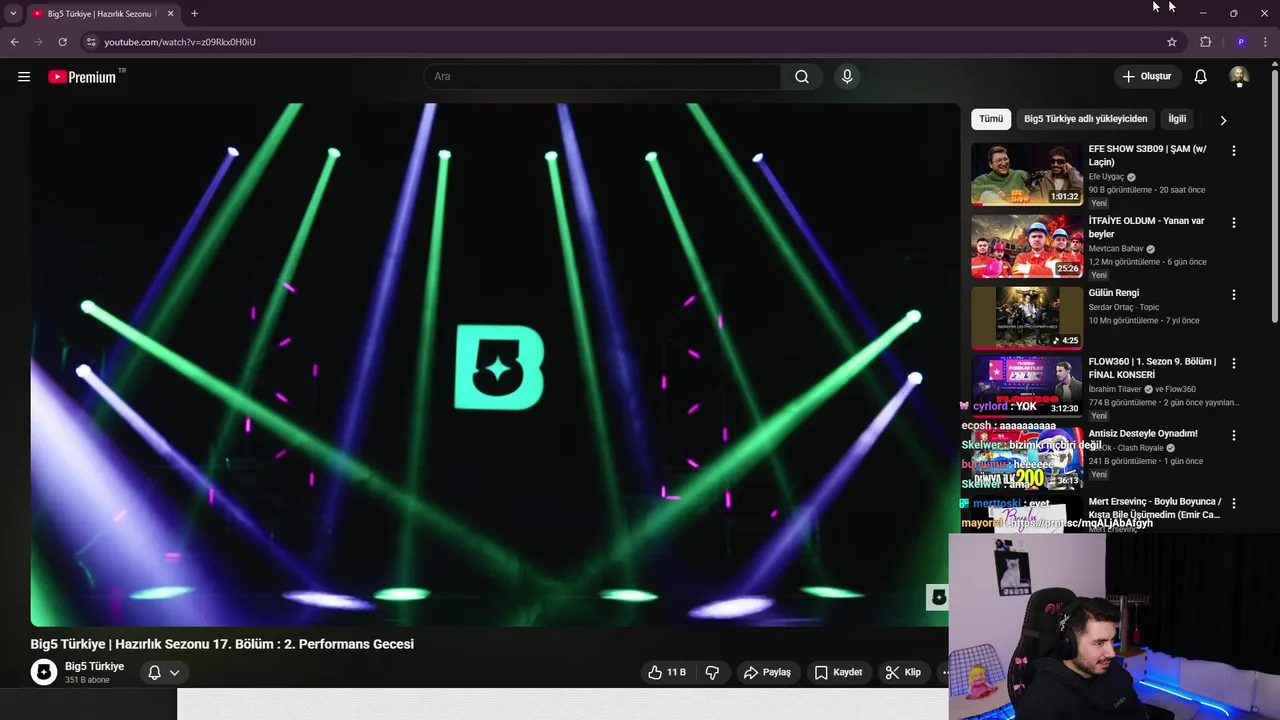
Task: Click the video title text
Action: (222, 645)
